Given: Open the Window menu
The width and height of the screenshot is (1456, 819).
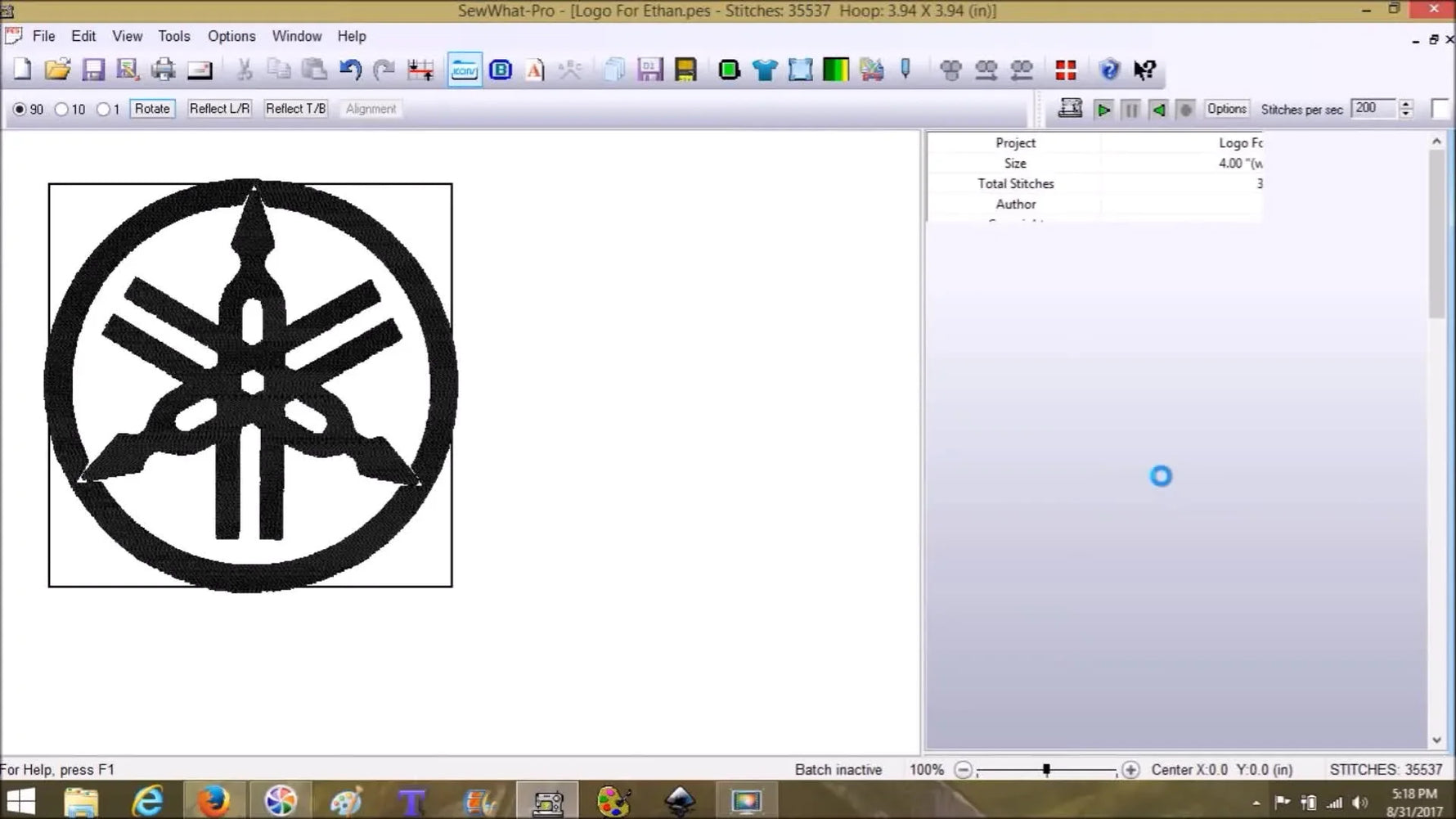Looking at the screenshot, I should tap(297, 36).
